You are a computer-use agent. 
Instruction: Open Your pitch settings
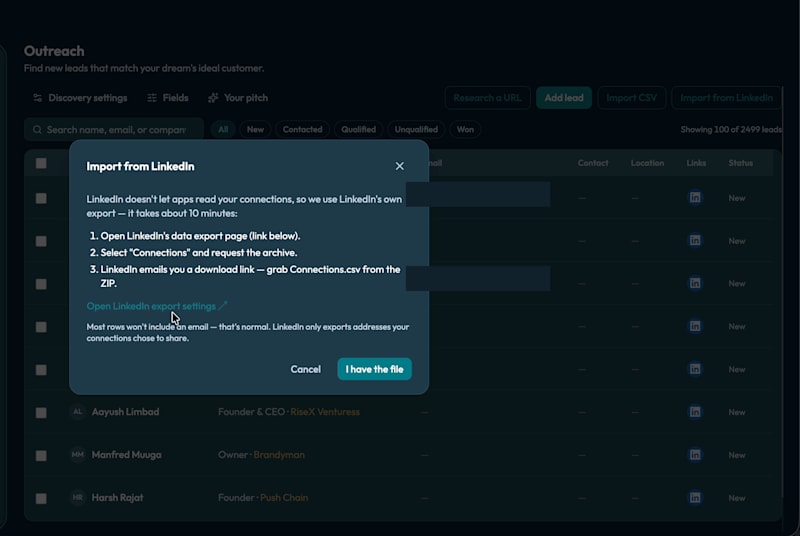click(x=238, y=98)
